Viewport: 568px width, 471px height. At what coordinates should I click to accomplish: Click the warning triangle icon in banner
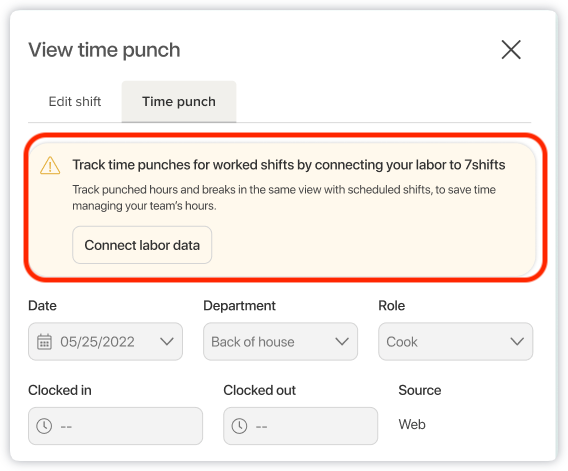pos(50,166)
